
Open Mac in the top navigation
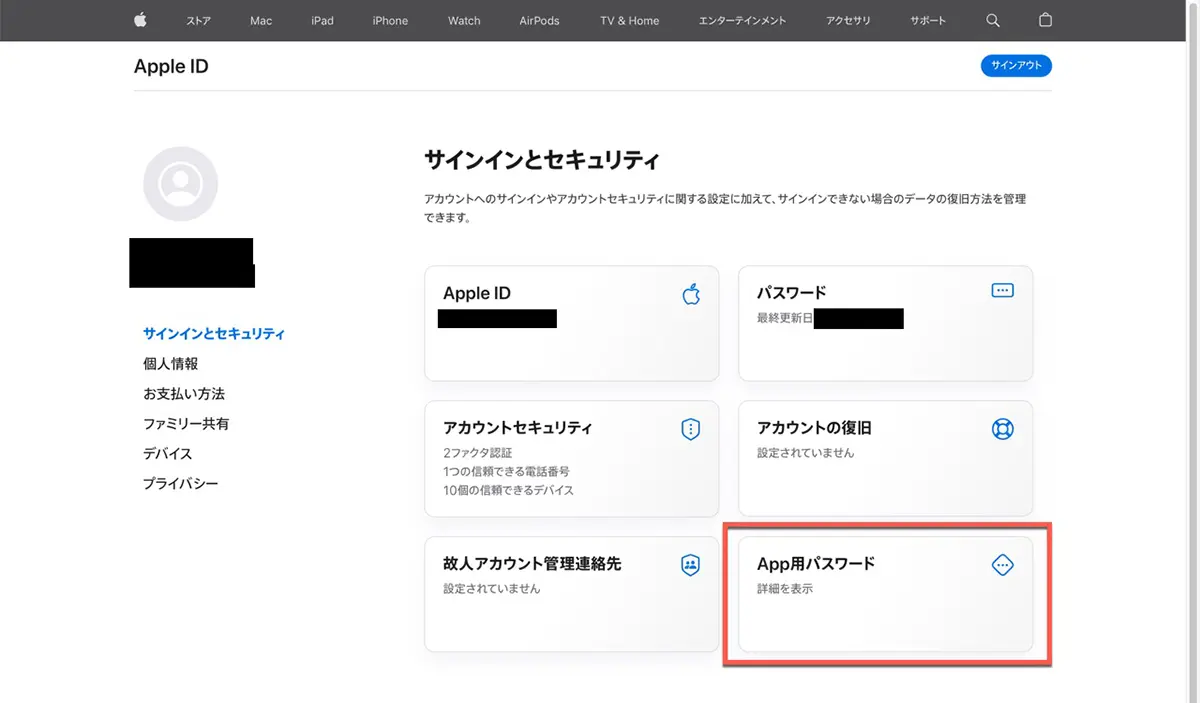(x=261, y=21)
